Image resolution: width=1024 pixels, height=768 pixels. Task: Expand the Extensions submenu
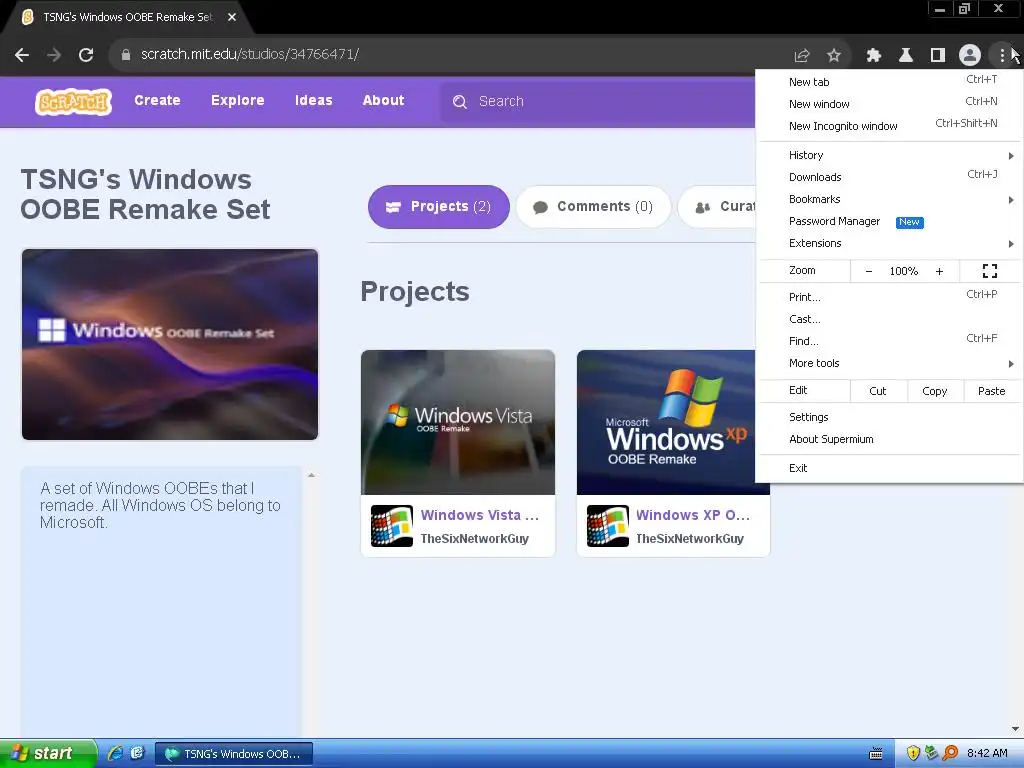coord(889,244)
